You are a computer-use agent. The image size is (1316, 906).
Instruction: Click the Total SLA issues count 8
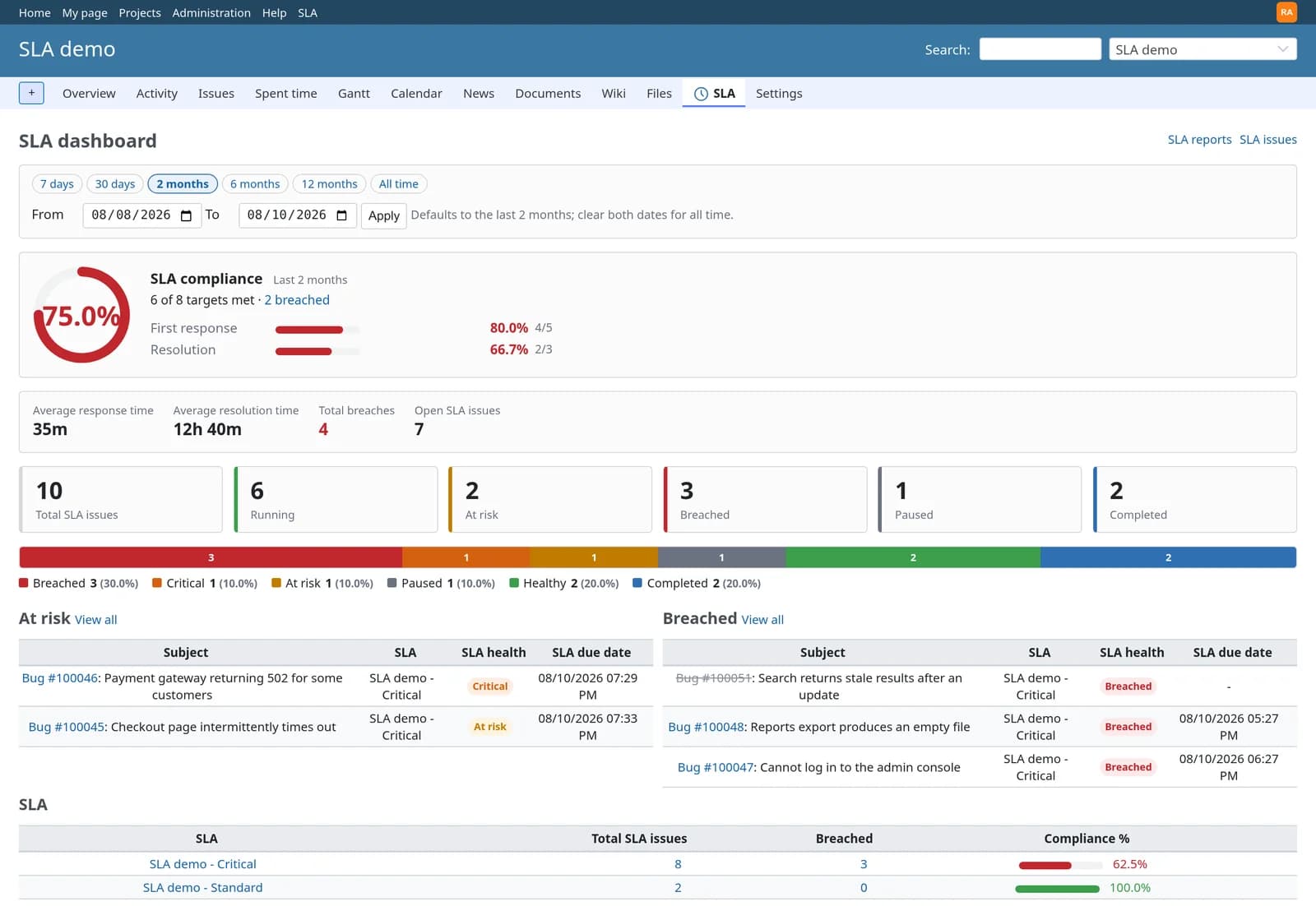pos(678,864)
